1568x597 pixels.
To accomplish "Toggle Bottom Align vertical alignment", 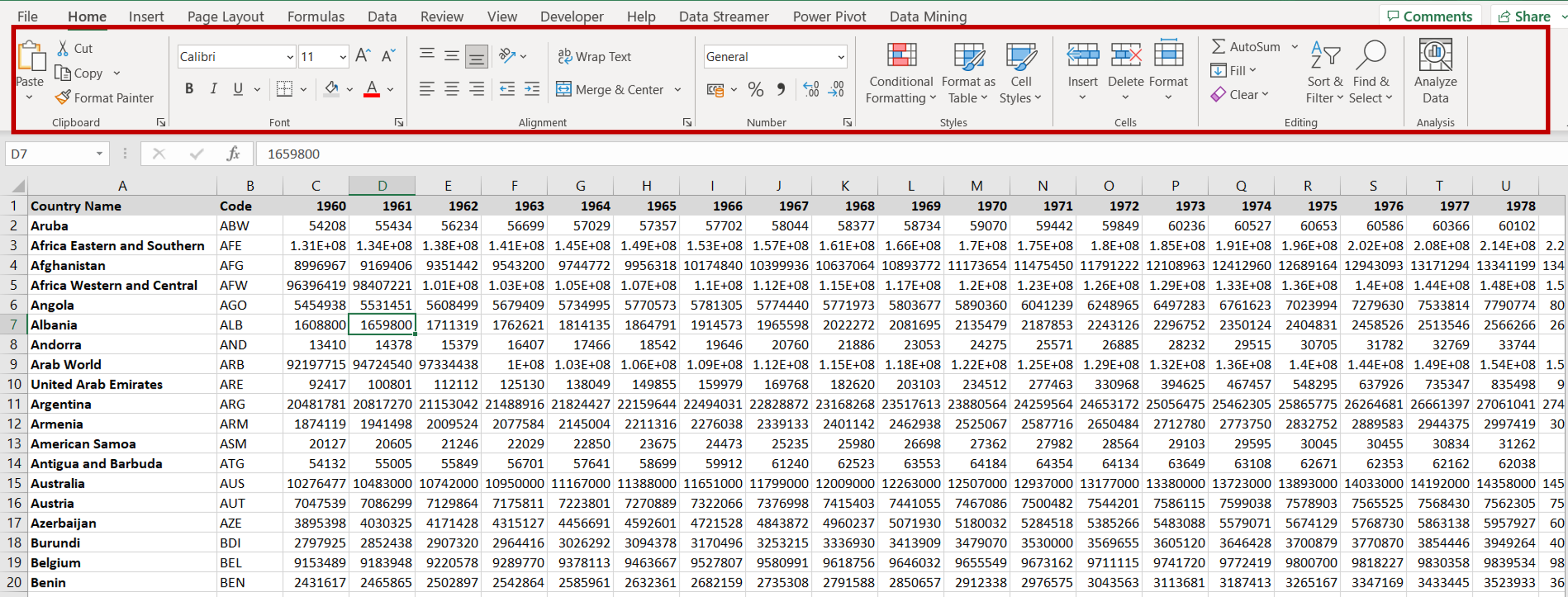I will pos(477,57).
